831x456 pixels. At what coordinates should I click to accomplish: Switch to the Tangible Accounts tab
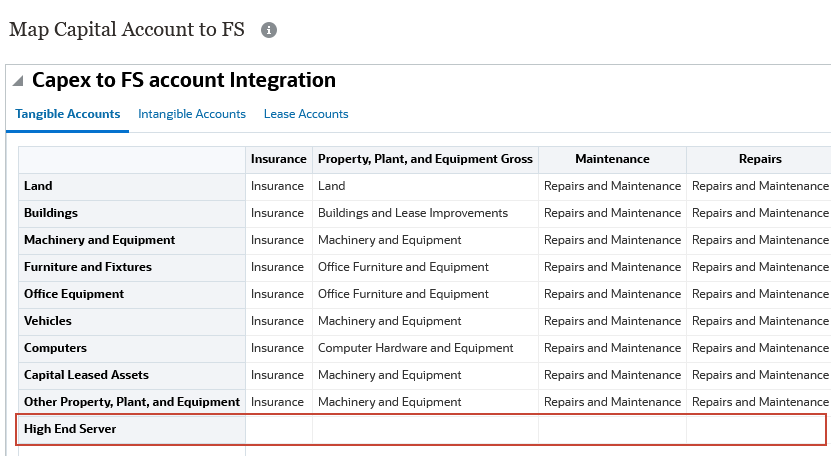pyautogui.click(x=68, y=114)
